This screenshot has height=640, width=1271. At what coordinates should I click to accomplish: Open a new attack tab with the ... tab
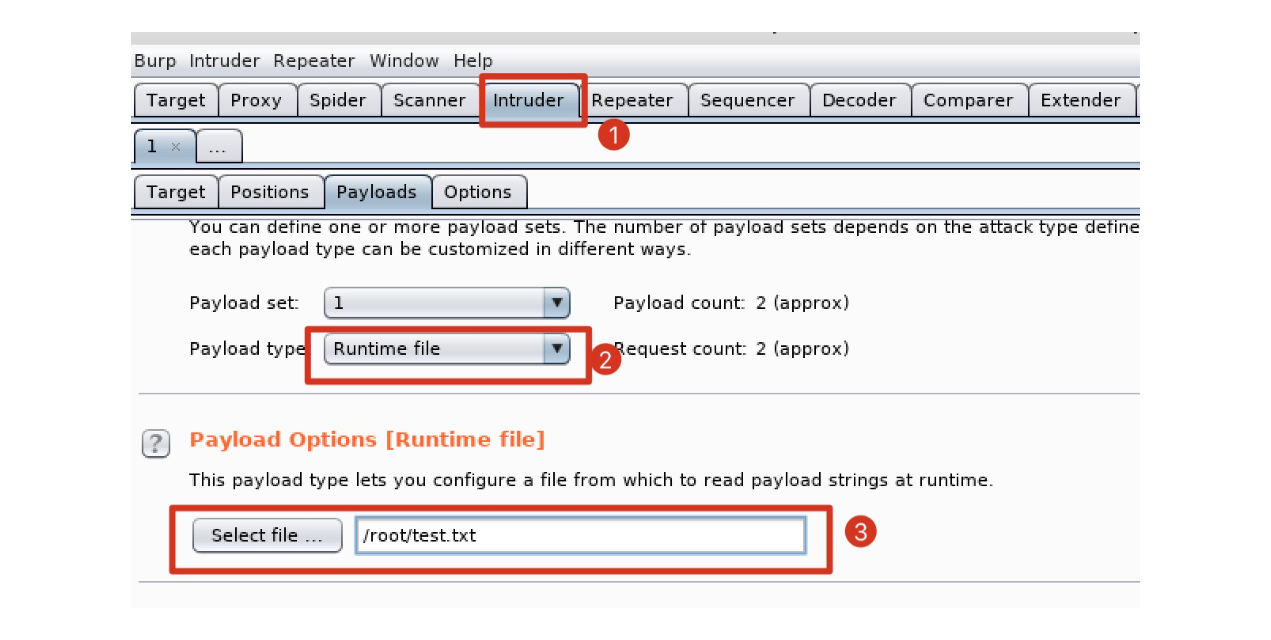coord(218,148)
